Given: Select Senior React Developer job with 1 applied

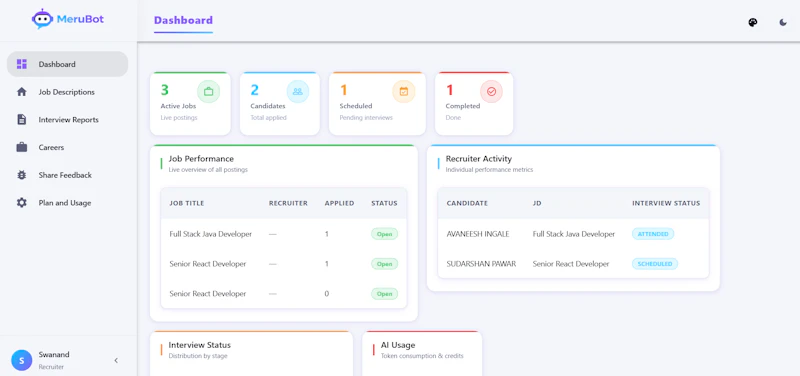Looking at the screenshot, I should [x=208, y=264].
